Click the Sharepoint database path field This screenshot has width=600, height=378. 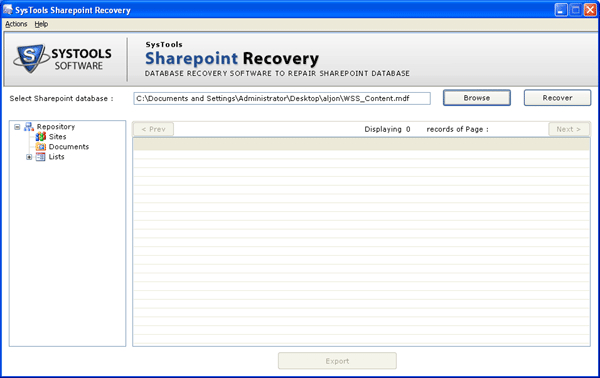[282, 98]
